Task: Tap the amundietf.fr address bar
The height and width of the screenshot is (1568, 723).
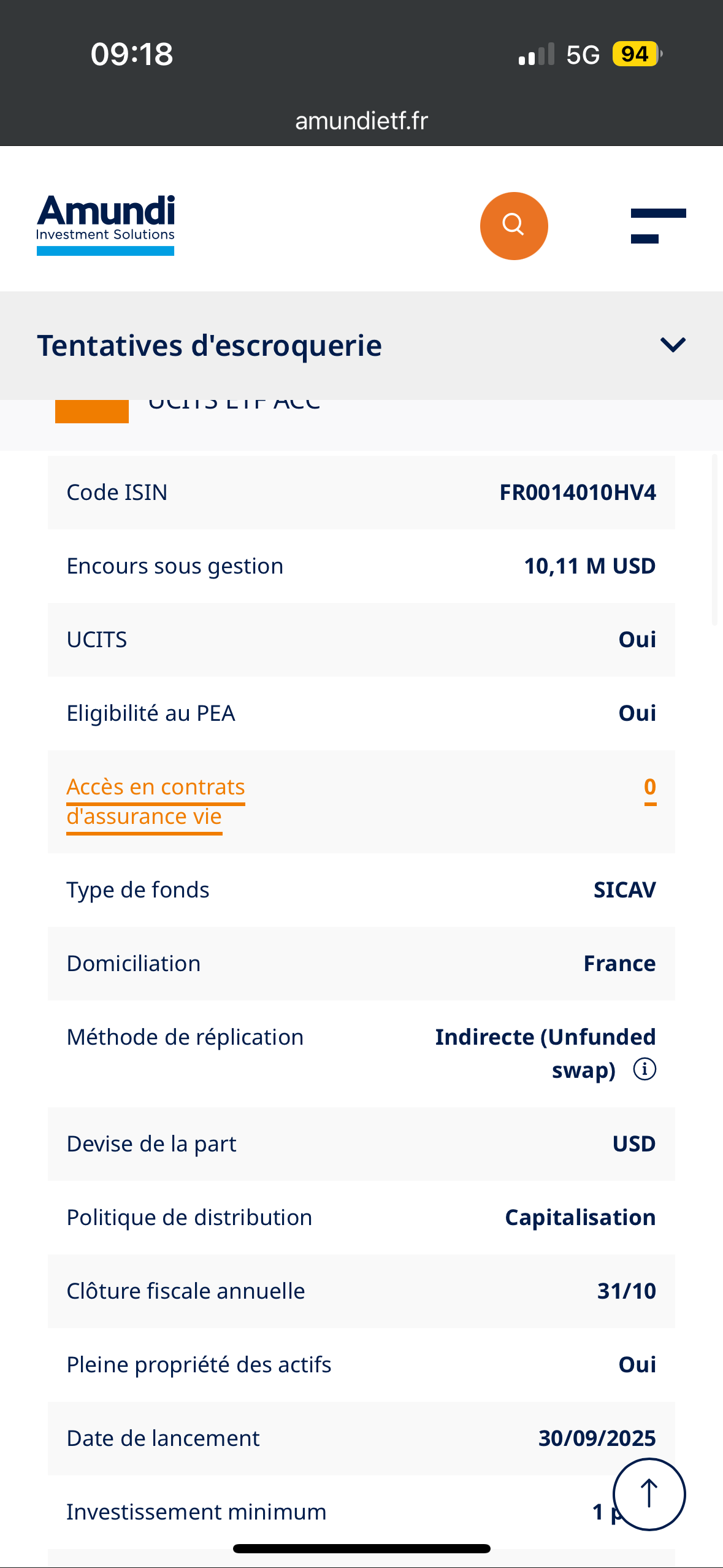Action: click(x=361, y=121)
